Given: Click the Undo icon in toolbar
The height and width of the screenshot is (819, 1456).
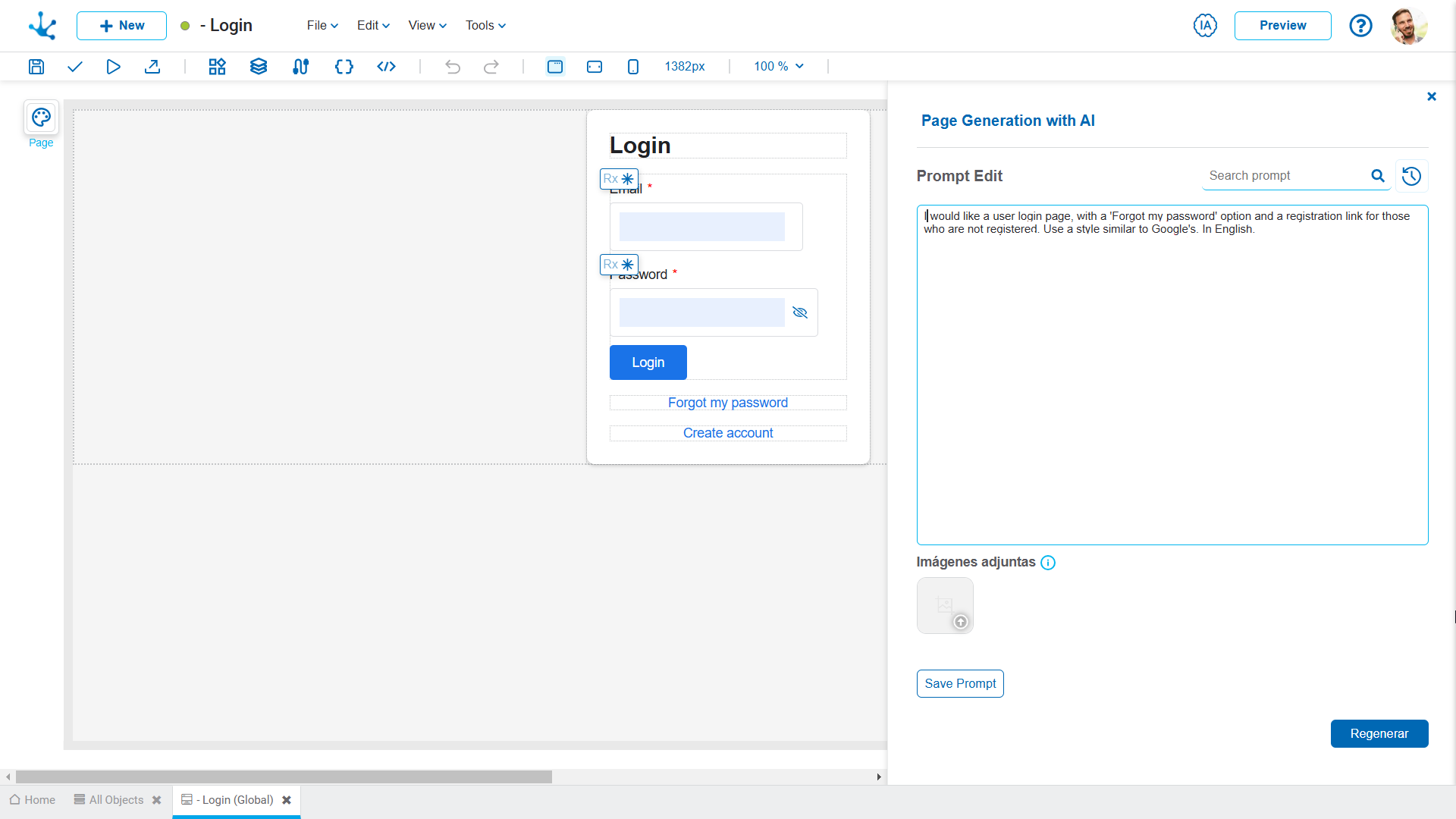Looking at the screenshot, I should click(x=452, y=66).
